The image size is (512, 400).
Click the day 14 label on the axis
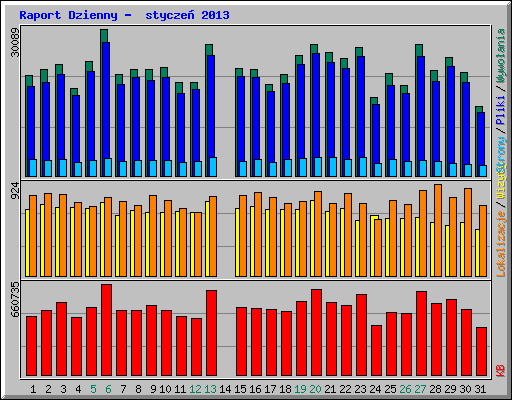click(225, 389)
